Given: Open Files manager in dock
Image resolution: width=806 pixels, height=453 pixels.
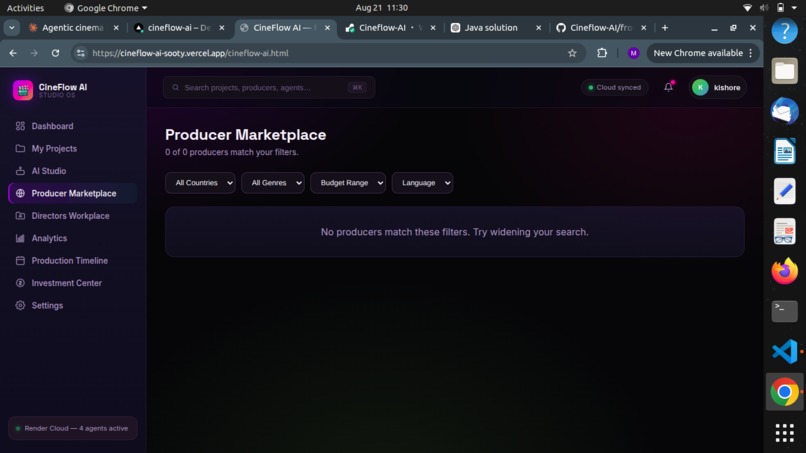Looking at the screenshot, I should (x=784, y=71).
